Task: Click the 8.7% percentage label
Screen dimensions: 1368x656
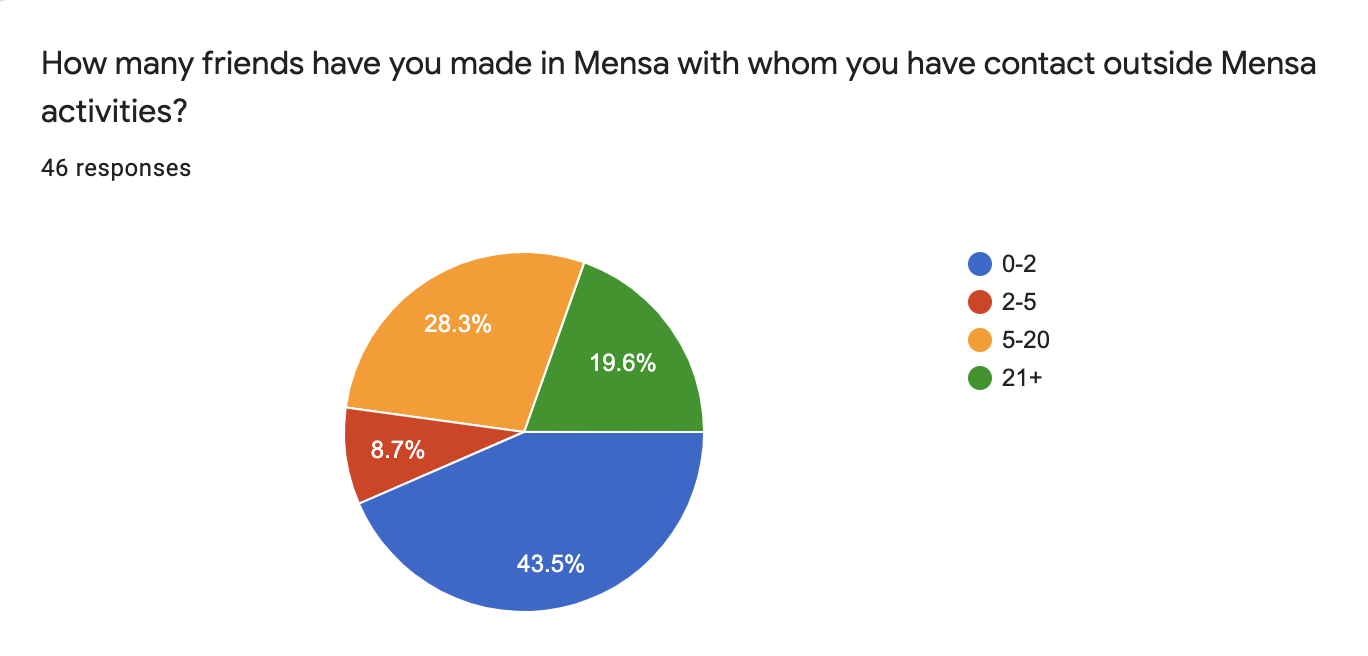Action: [397, 450]
